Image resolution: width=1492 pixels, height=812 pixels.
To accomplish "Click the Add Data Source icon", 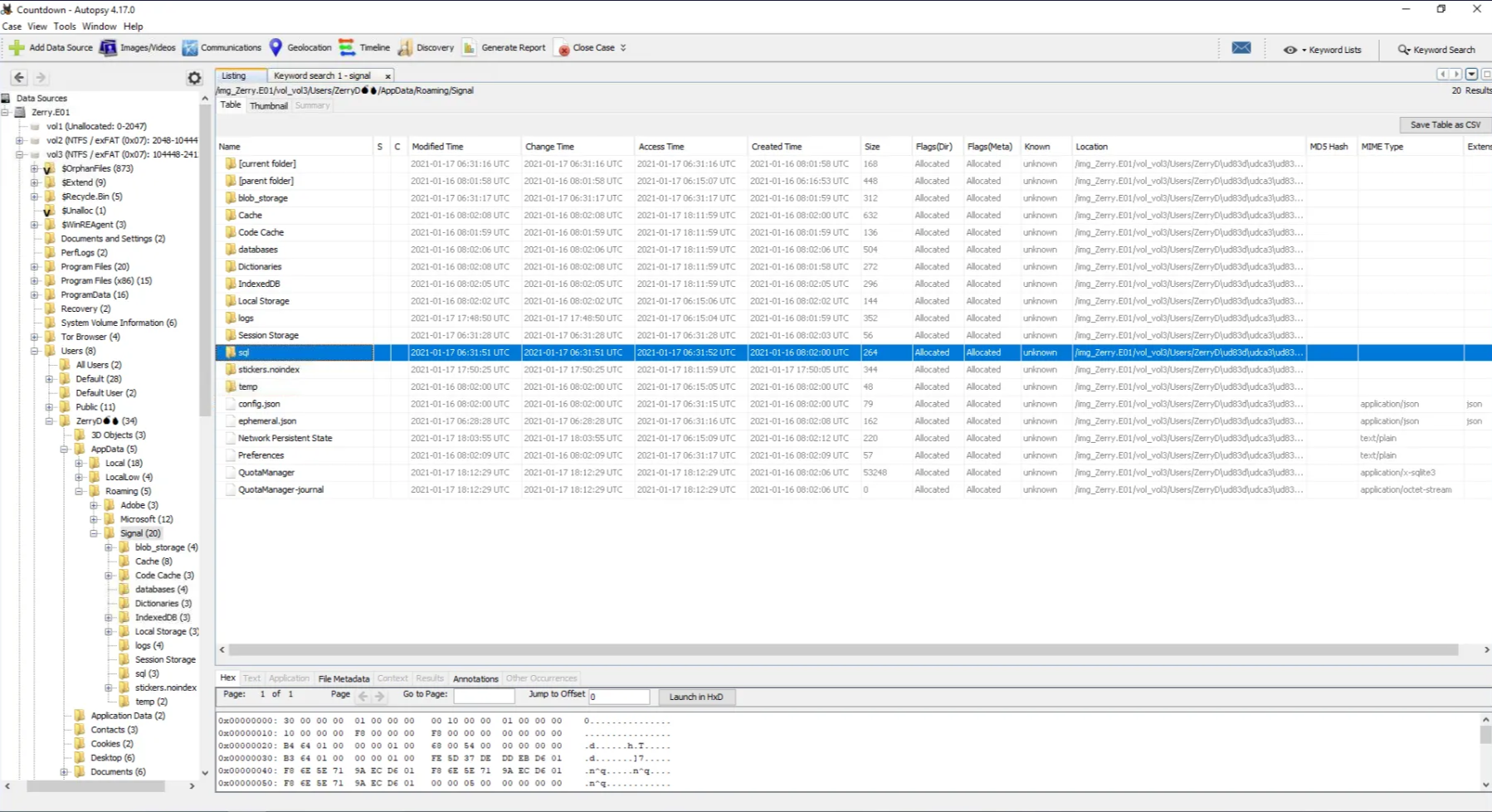I will click(x=17, y=48).
